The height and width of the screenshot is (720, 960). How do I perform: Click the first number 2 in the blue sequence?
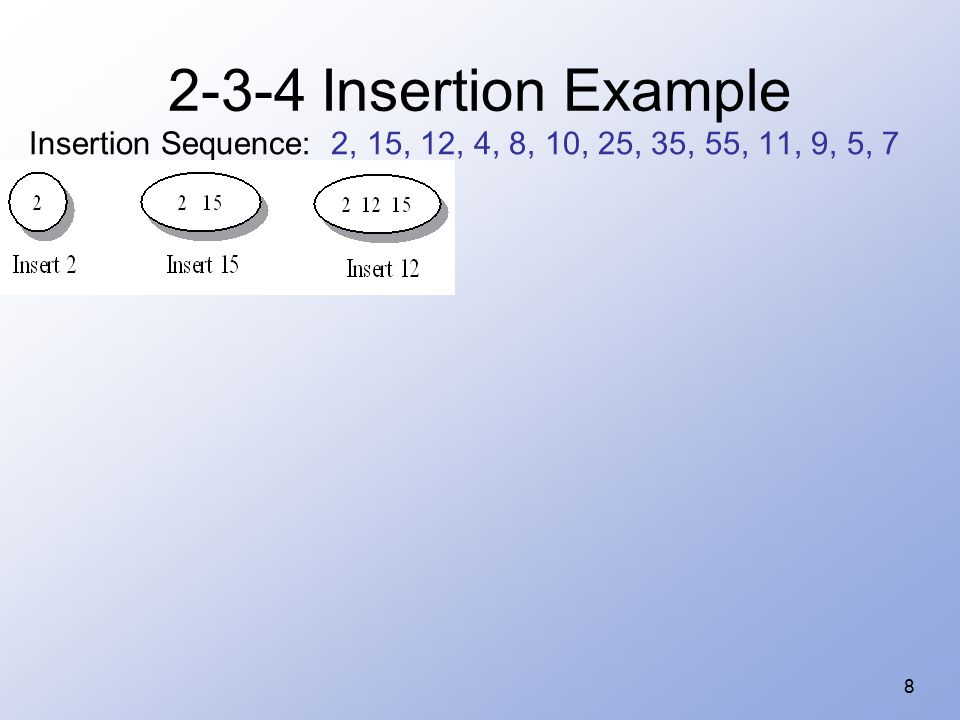point(339,144)
